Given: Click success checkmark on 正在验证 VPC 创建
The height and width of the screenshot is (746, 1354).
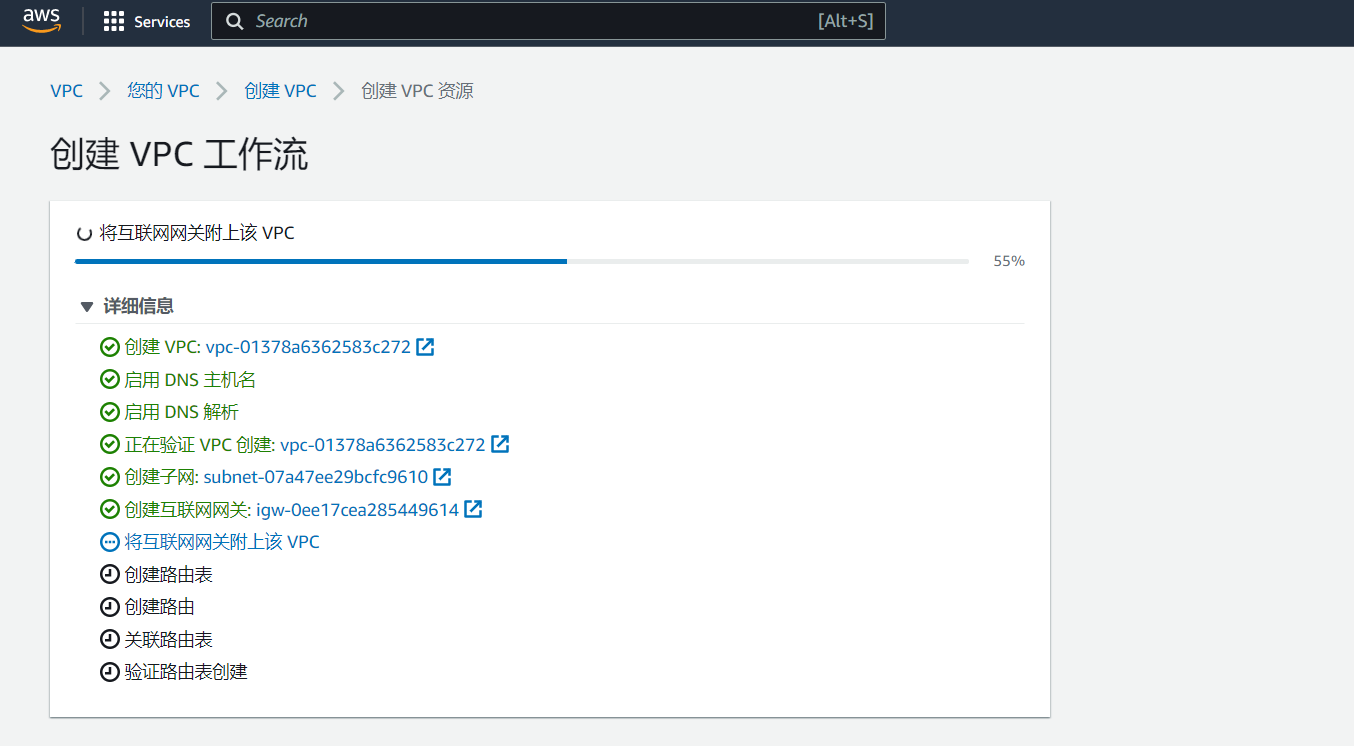Looking at the screenshot, I should [x=110, y=444].
